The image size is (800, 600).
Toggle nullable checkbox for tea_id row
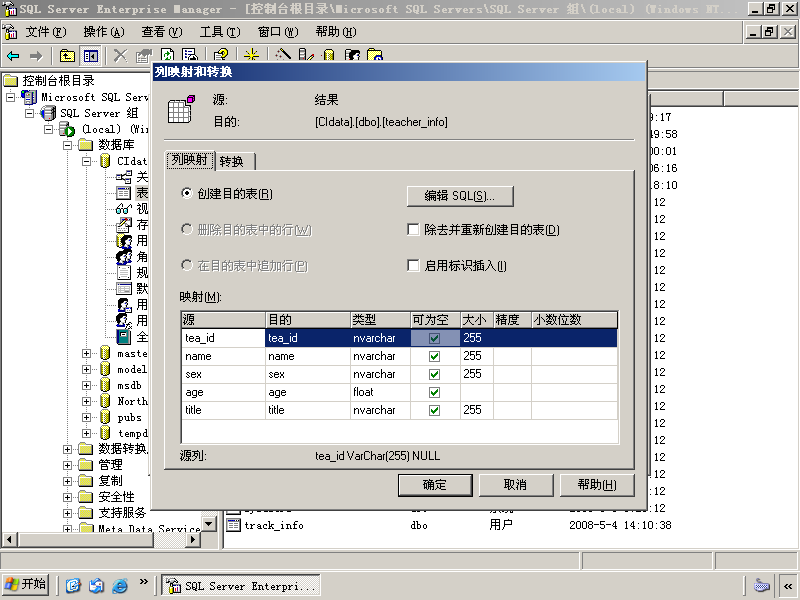(x=434, y=338)
